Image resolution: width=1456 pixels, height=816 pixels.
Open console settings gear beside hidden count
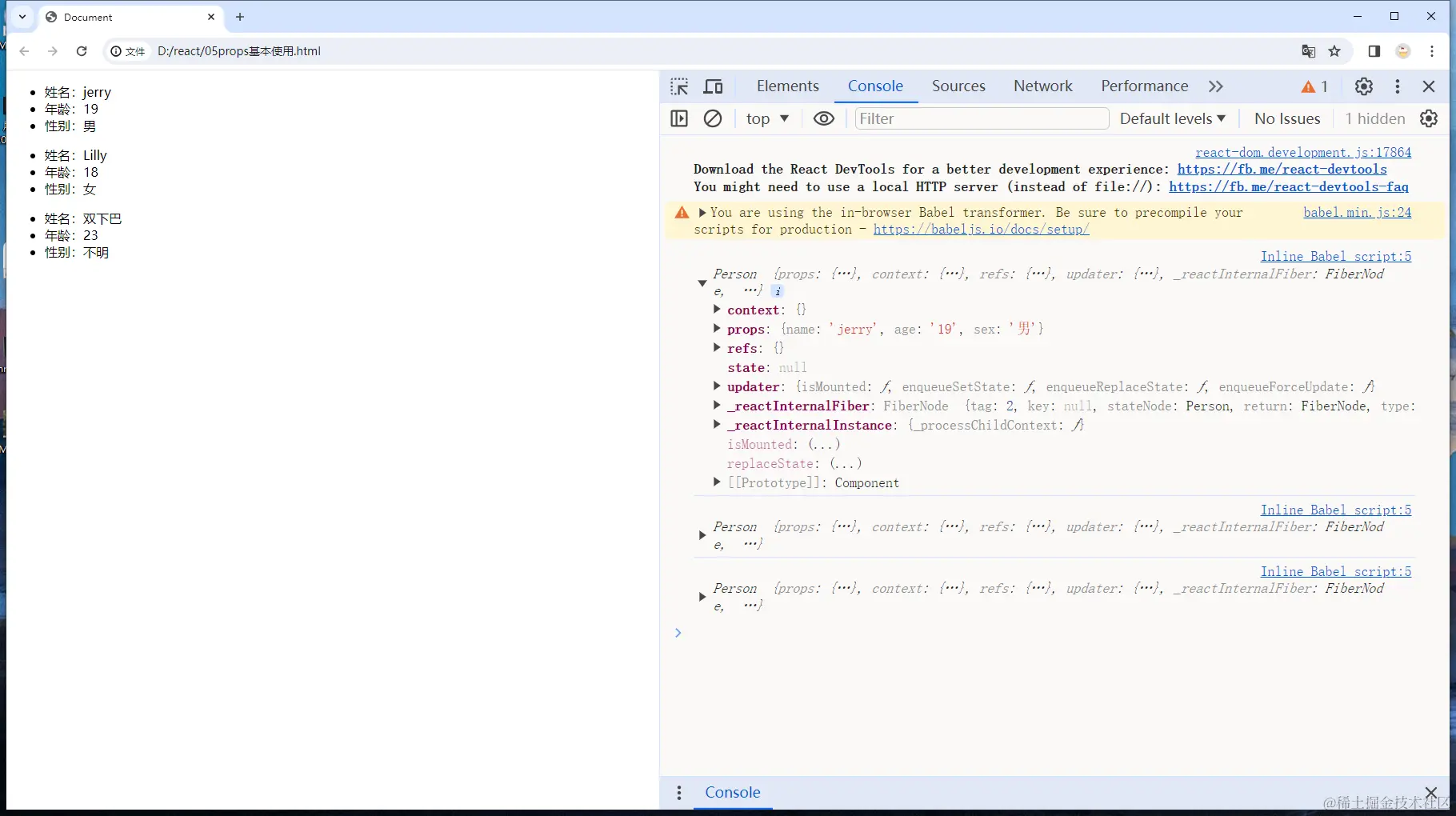[x=1428, y=118]
